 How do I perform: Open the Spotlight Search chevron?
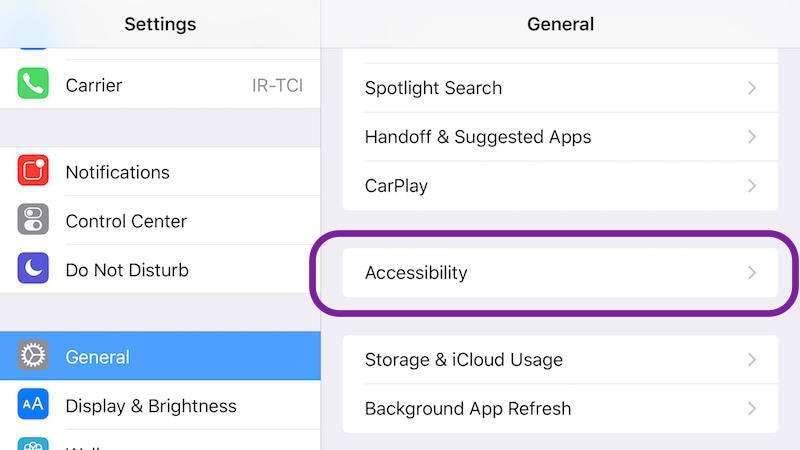752,88
